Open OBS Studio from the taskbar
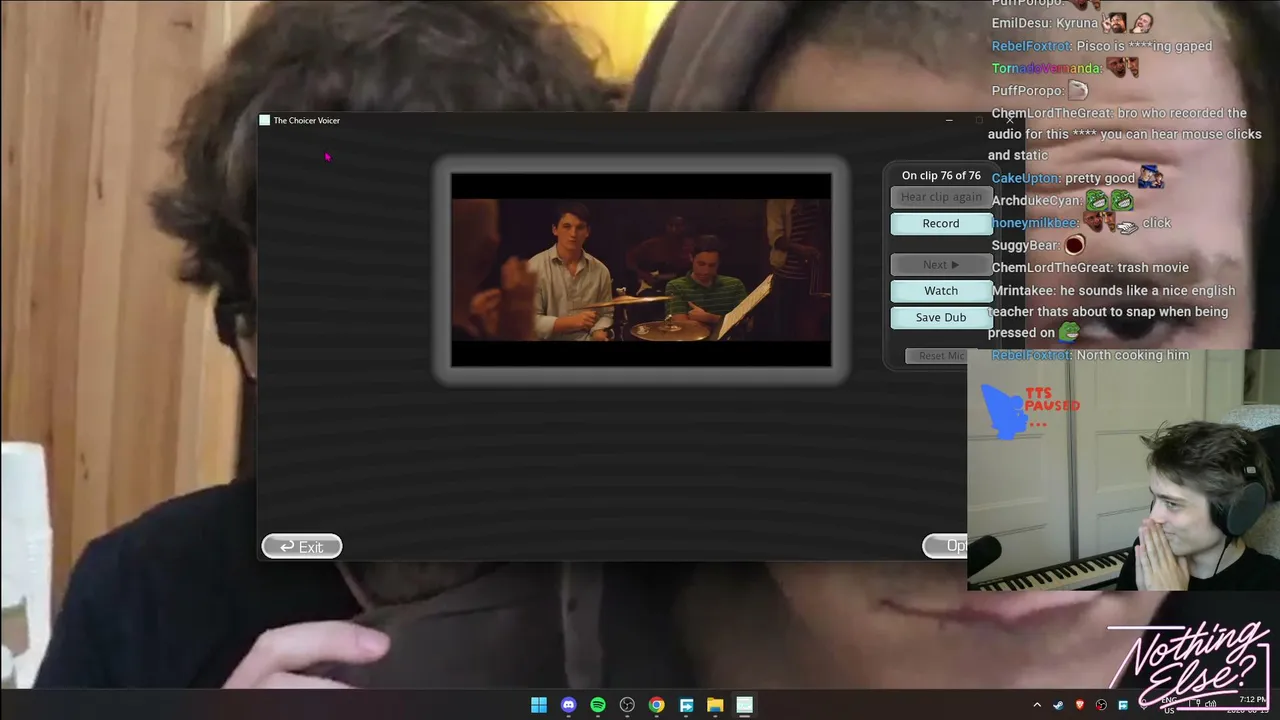This screenshot has height=720, width=1280. tap(627, 705)
